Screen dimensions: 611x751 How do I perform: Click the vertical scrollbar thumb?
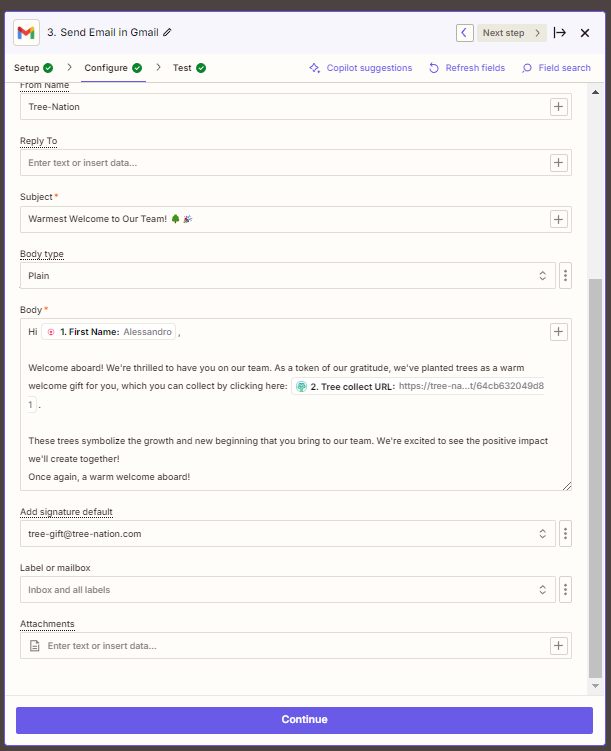tap(595, 478)
